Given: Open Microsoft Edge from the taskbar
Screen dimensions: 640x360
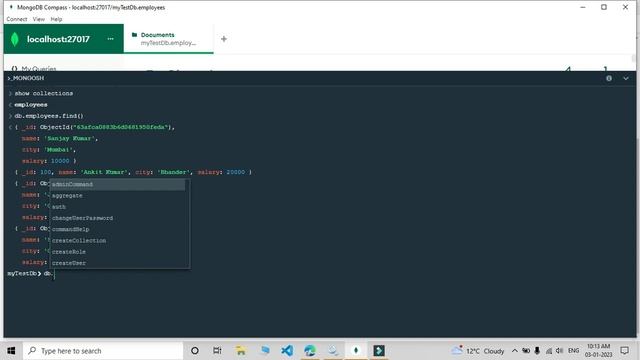Looking at the screenshot, I should pos(310,351).
